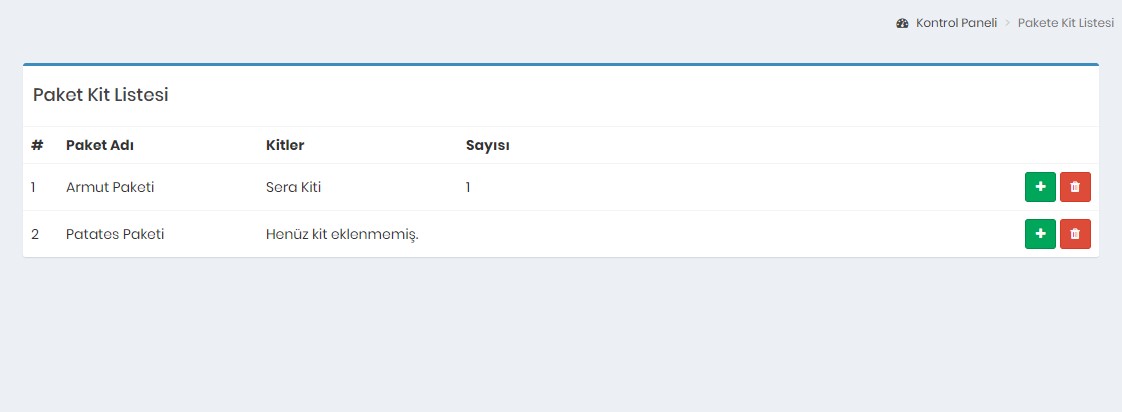Image resolution: width=1122 pixels, height=412 pixels.
Task: Click the row number beside Armut Paketi
Action: 33,187
